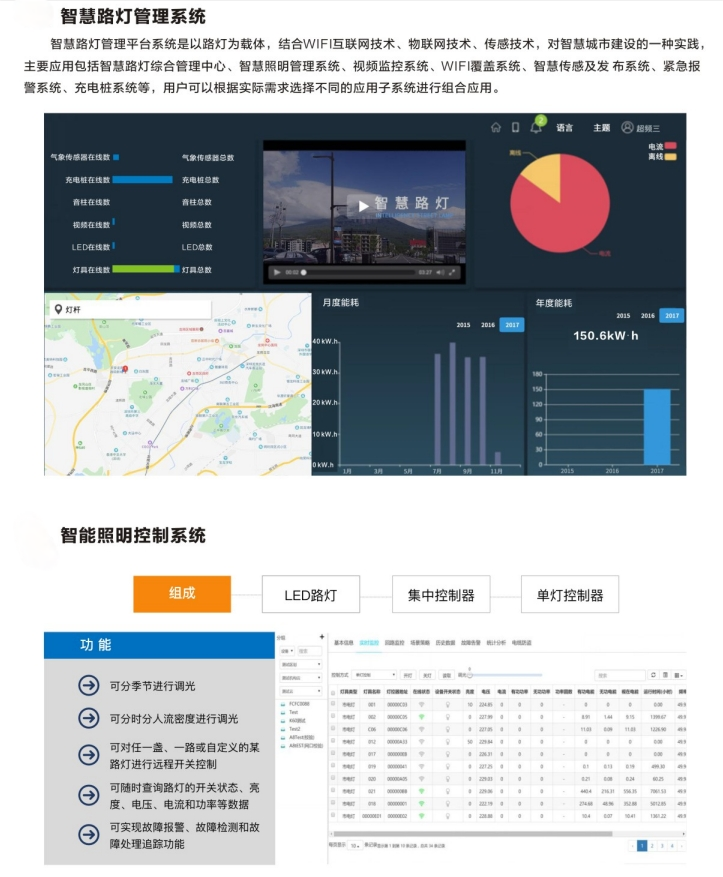The image size is (723, 877).
Task: Open the second group filter dropdown
Action: coord(301,678)
